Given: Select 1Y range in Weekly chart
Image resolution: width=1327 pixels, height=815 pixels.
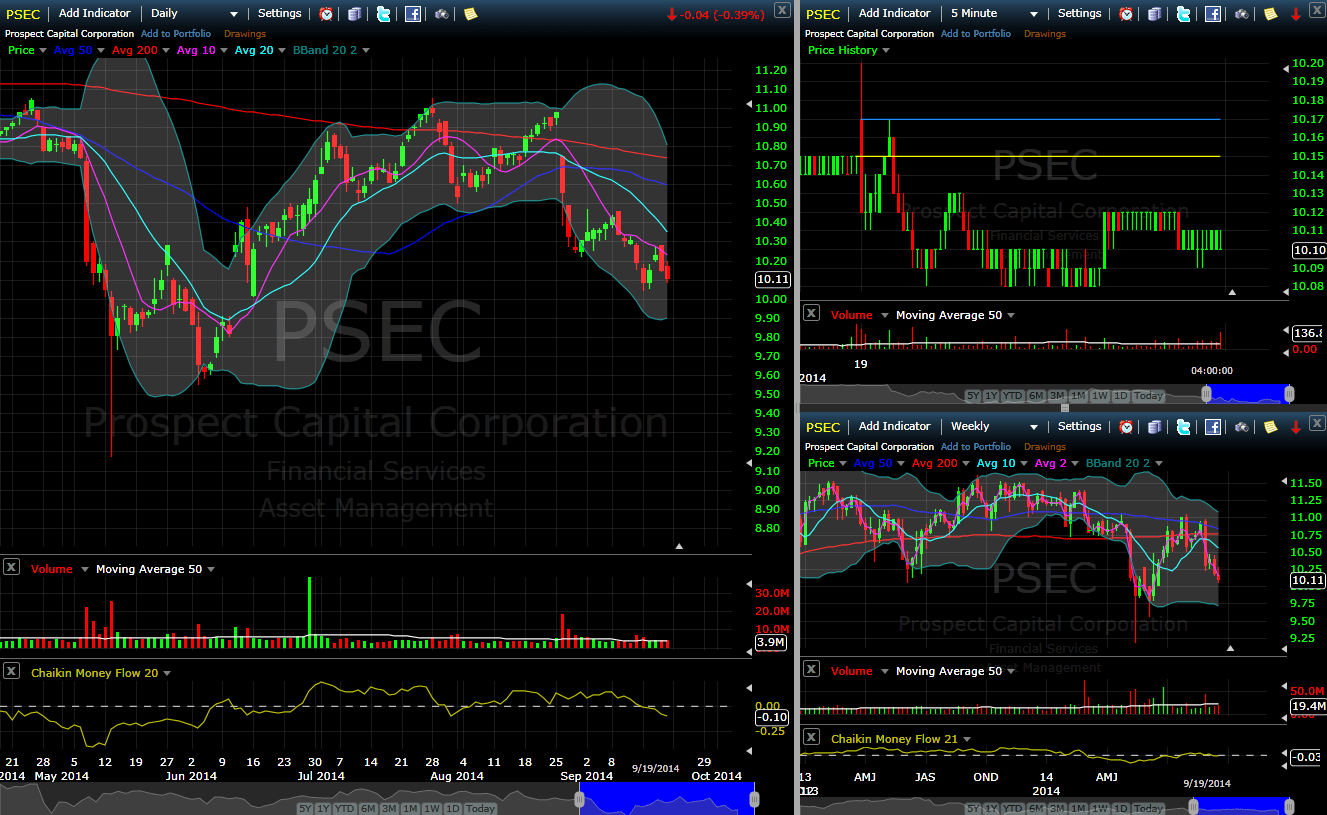Looking at the screenshot, I should pyautogui.click(x=992, y=808).
